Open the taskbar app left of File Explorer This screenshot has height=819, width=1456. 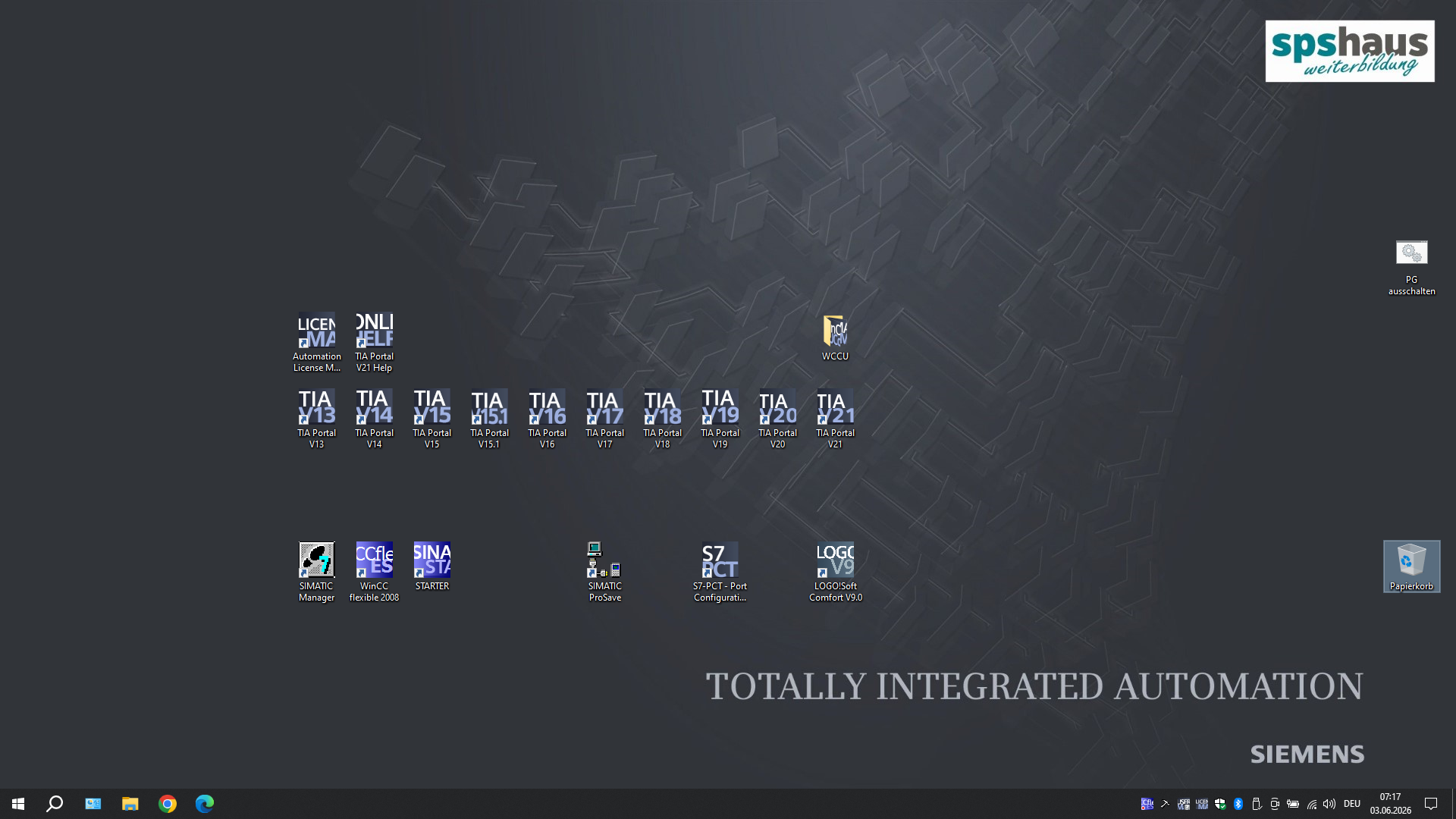[x=93, y=804]
